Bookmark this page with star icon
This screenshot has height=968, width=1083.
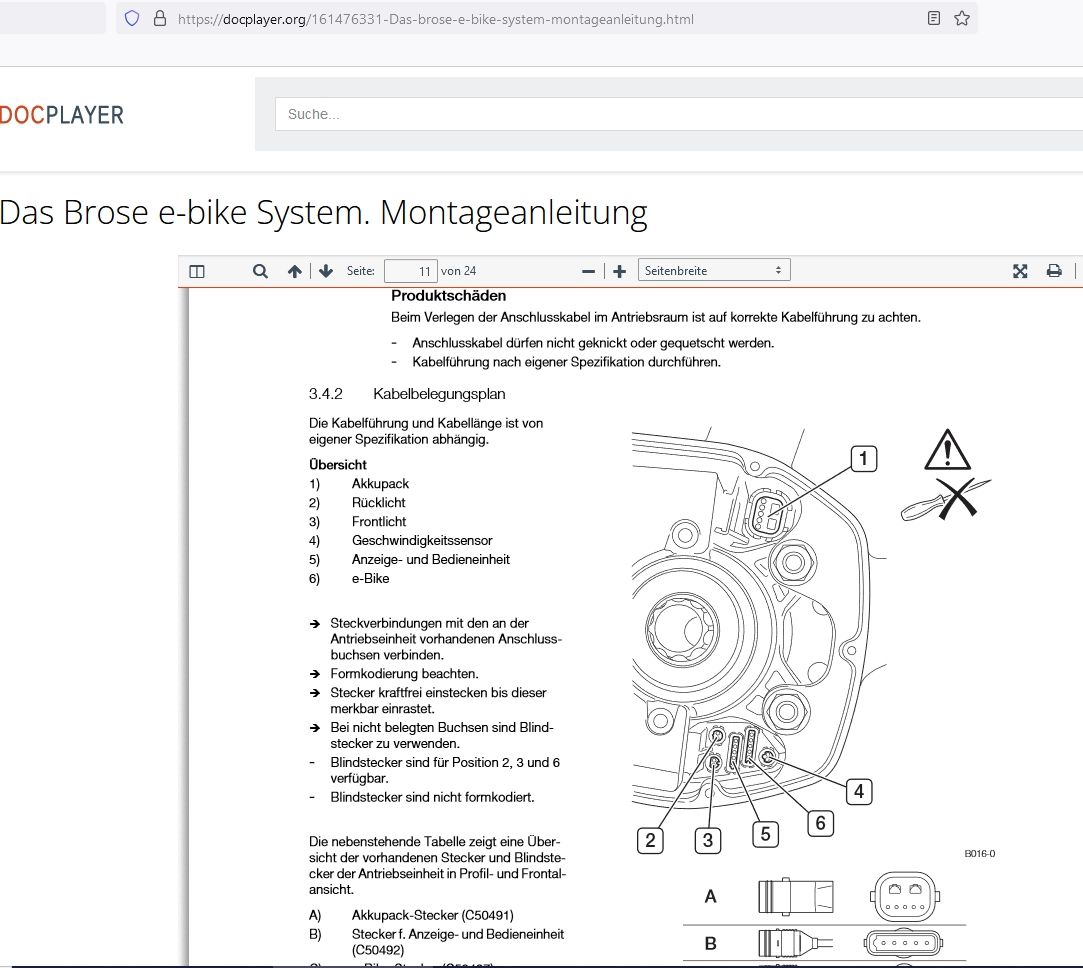pyautogui.click(x=961, y=19)
